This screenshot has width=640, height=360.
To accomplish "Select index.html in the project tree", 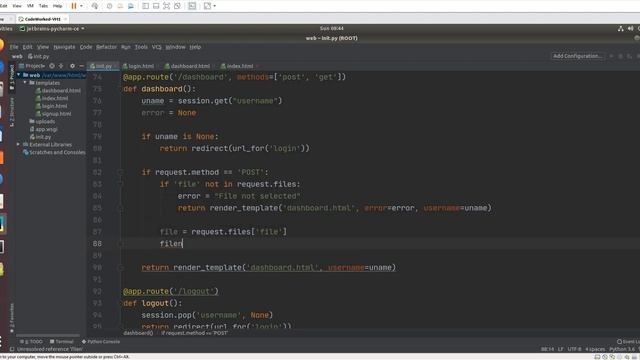I will click(x=52, y=98).
